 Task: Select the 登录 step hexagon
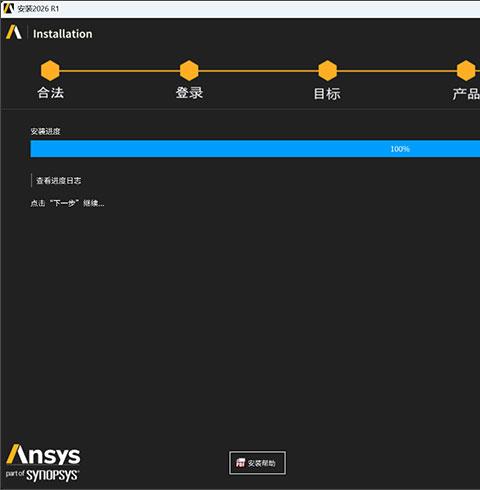[x=189, y=71]
